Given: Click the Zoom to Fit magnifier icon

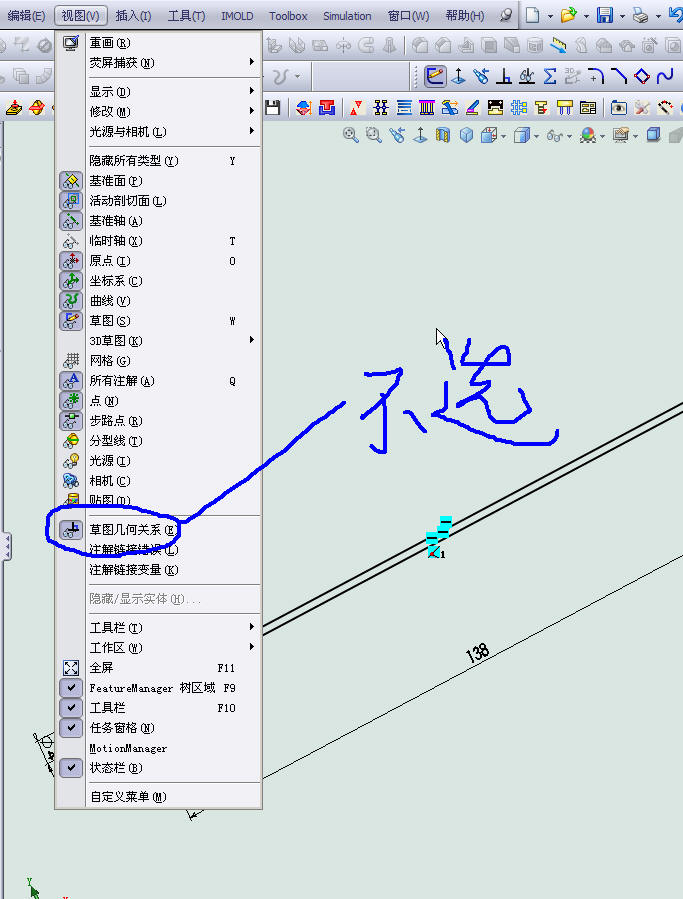Looking at the screenshot, I should pyautogui.click(x=350, y=135).
